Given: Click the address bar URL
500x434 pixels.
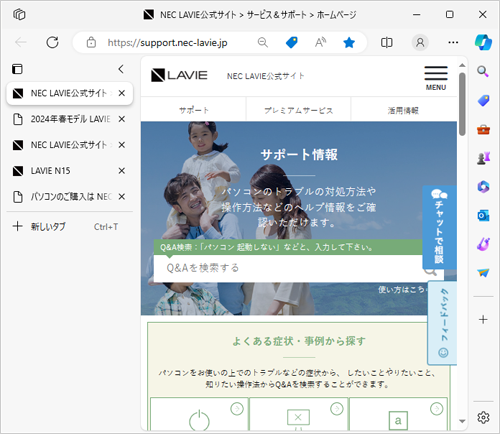Looking at the screenshot, I should [x=167, y=43].
